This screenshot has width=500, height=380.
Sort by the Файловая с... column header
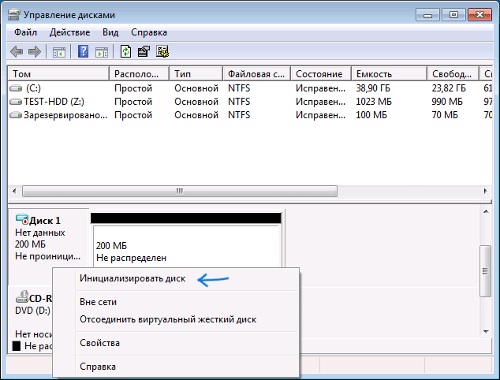257,74
